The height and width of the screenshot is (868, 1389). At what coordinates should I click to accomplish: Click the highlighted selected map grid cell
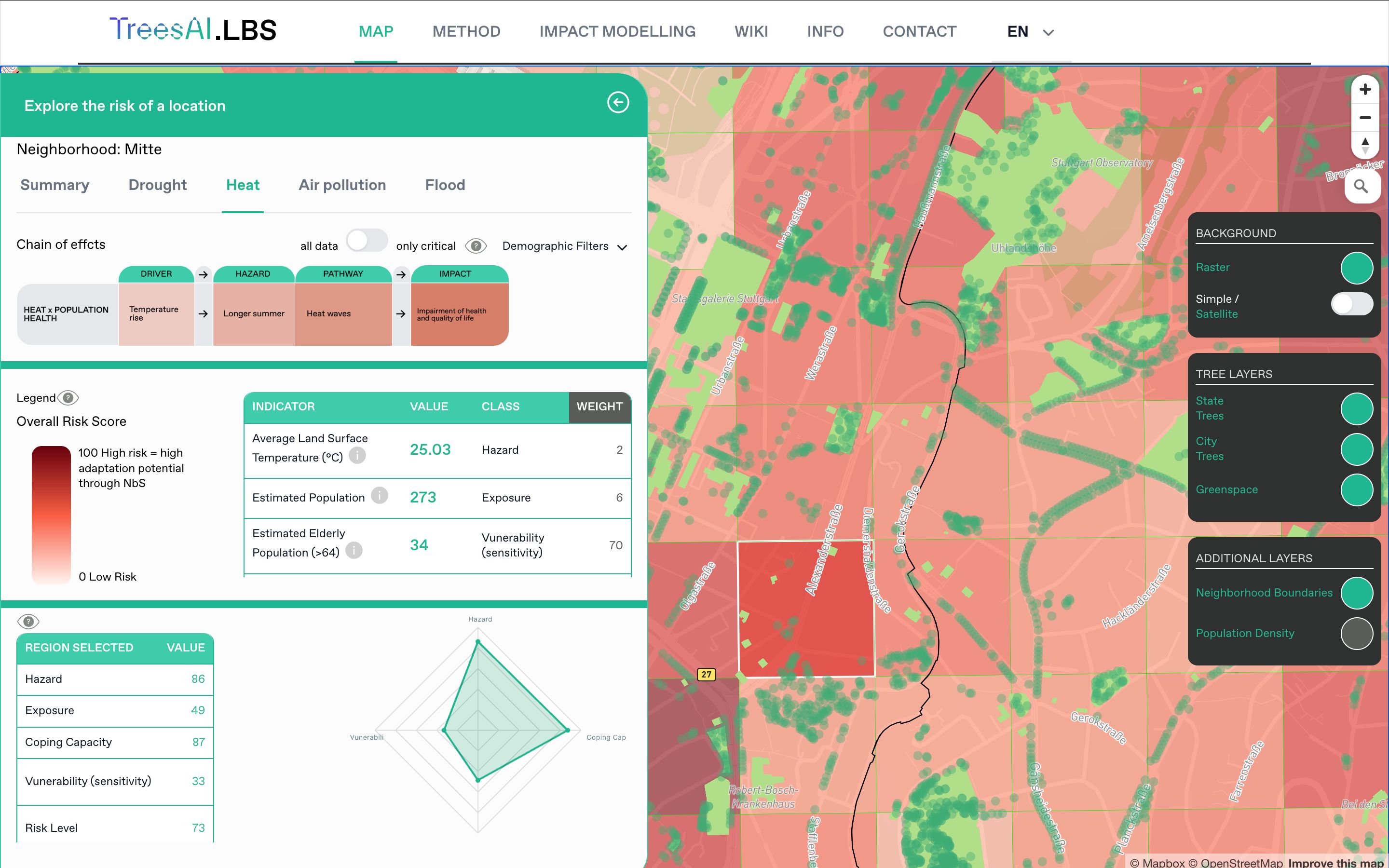805,609
